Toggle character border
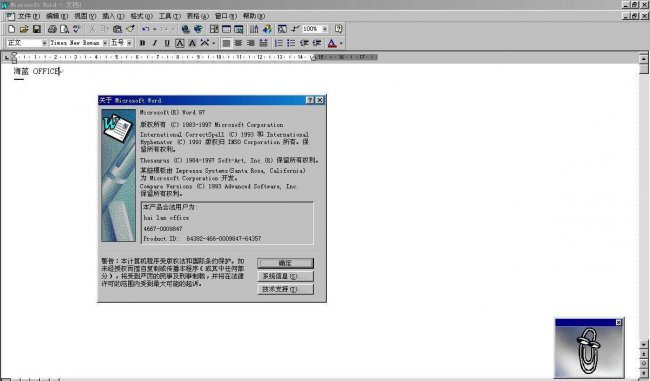Viewport: 650px width, 381px height. (179, 43)
